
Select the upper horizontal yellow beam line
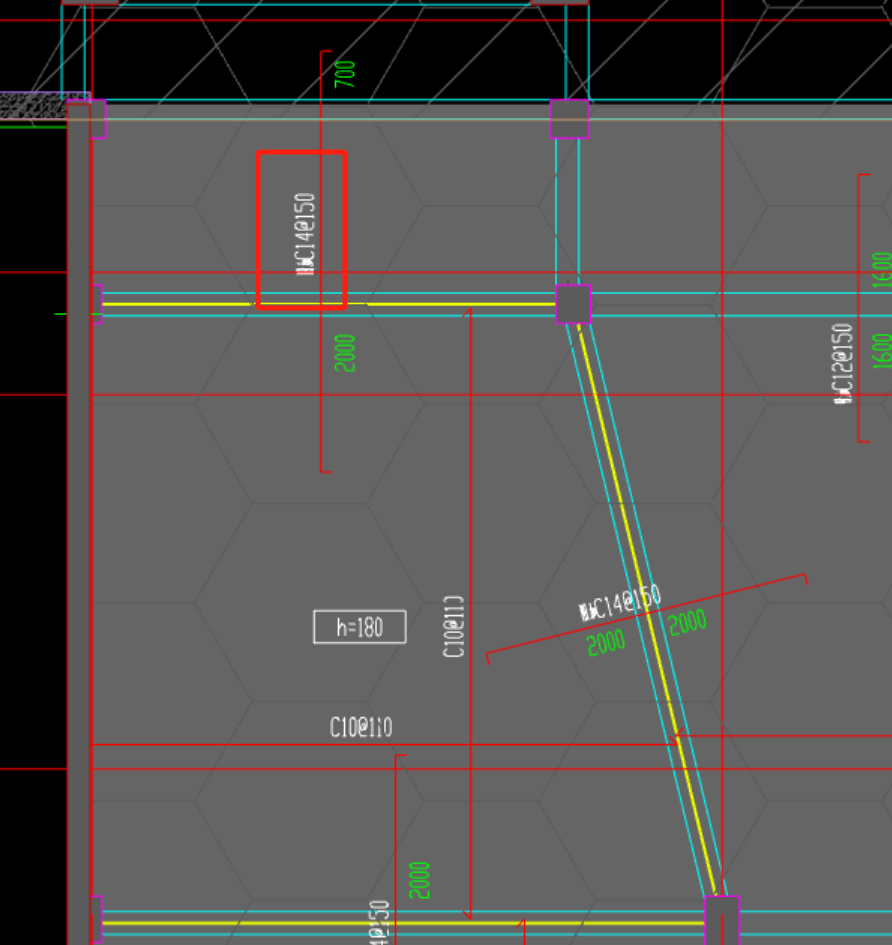click(x=328, y=304)
